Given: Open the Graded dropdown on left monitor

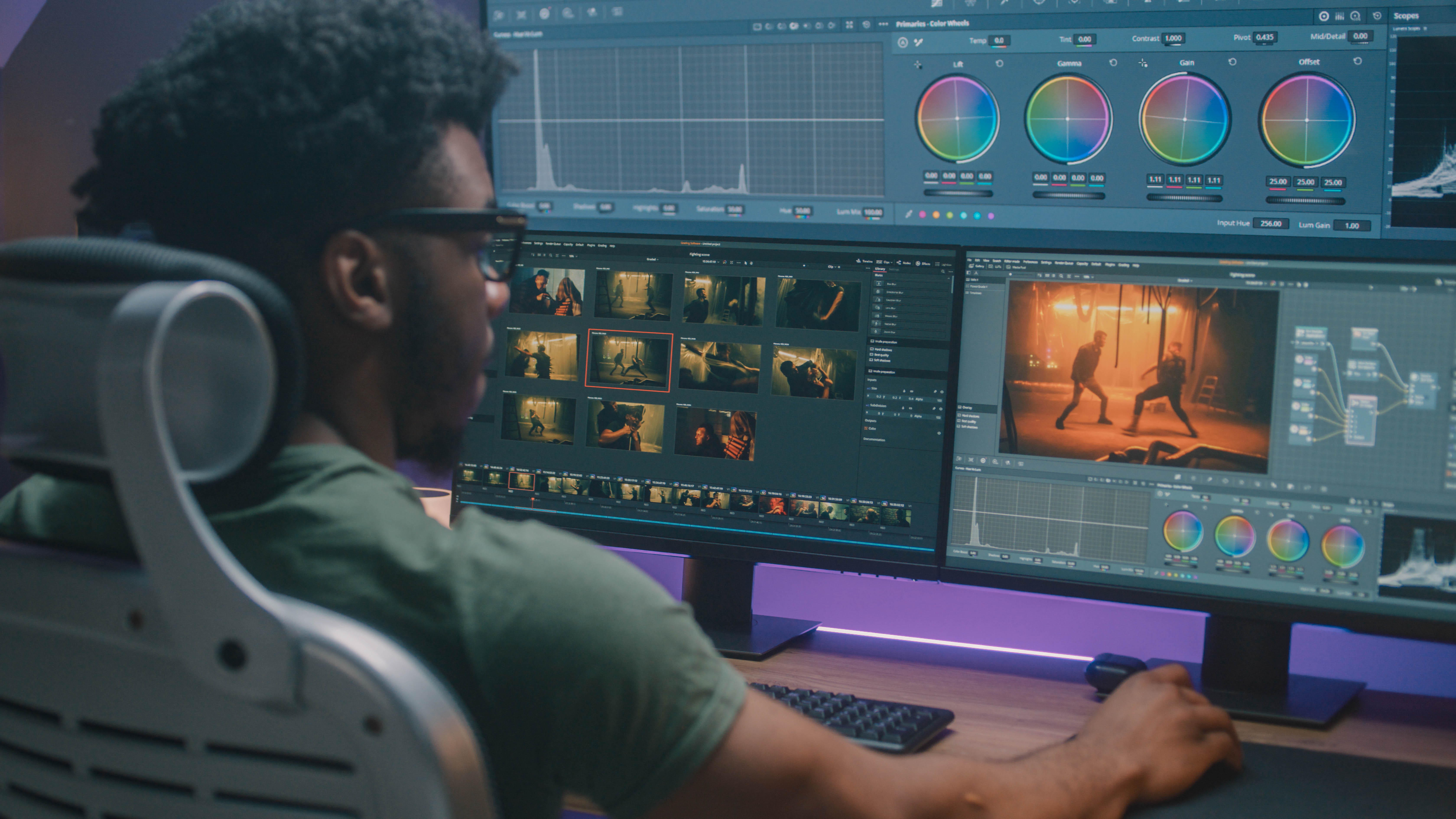Looking at the screenshot, I should 653,259.
